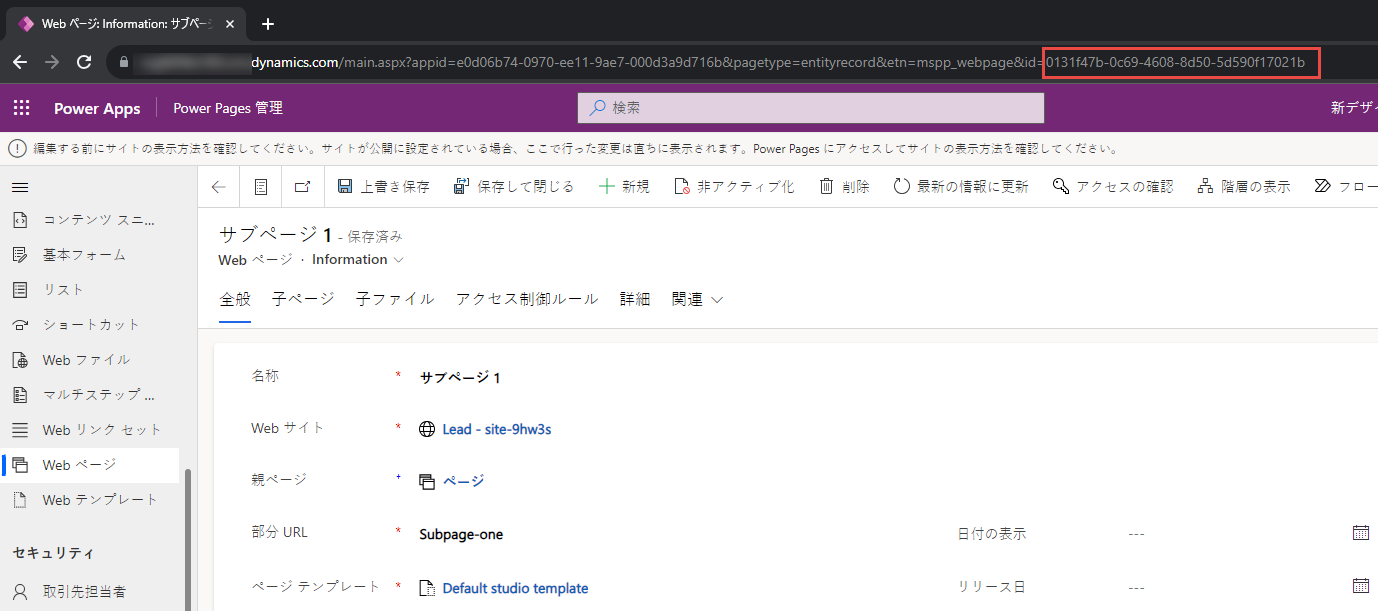Expand the Information form selector chevron
The image size is (1378, 611).
coord(399,260)
